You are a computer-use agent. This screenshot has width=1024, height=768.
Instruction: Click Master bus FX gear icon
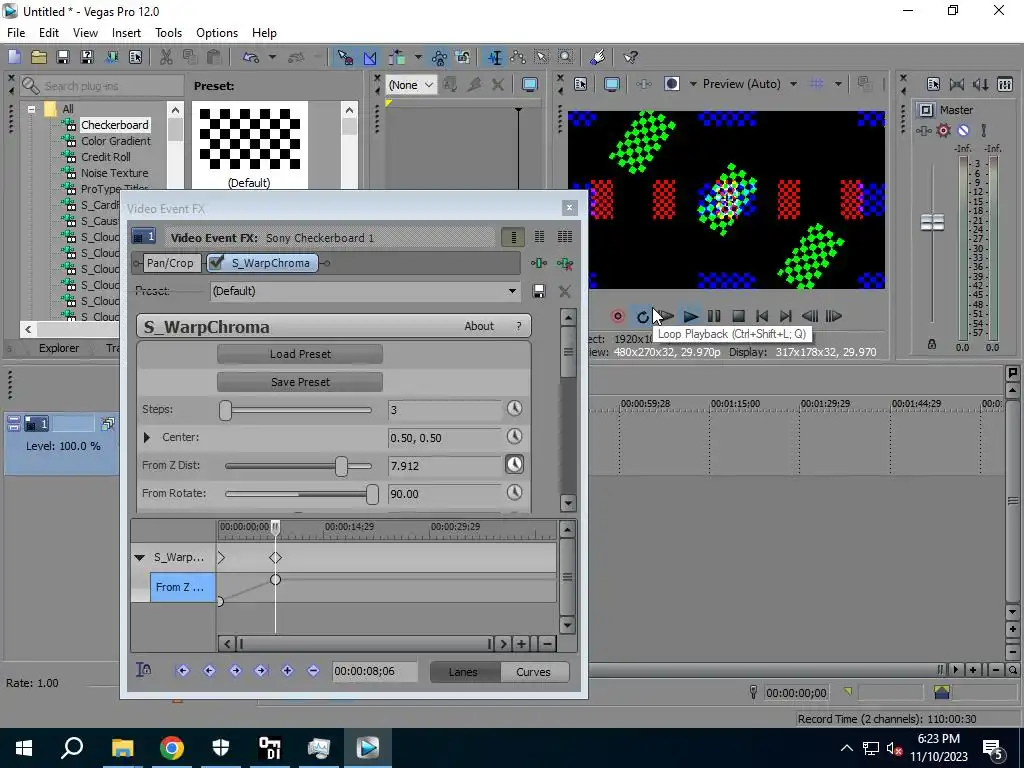pyautogui.click(x=943, y=131)
